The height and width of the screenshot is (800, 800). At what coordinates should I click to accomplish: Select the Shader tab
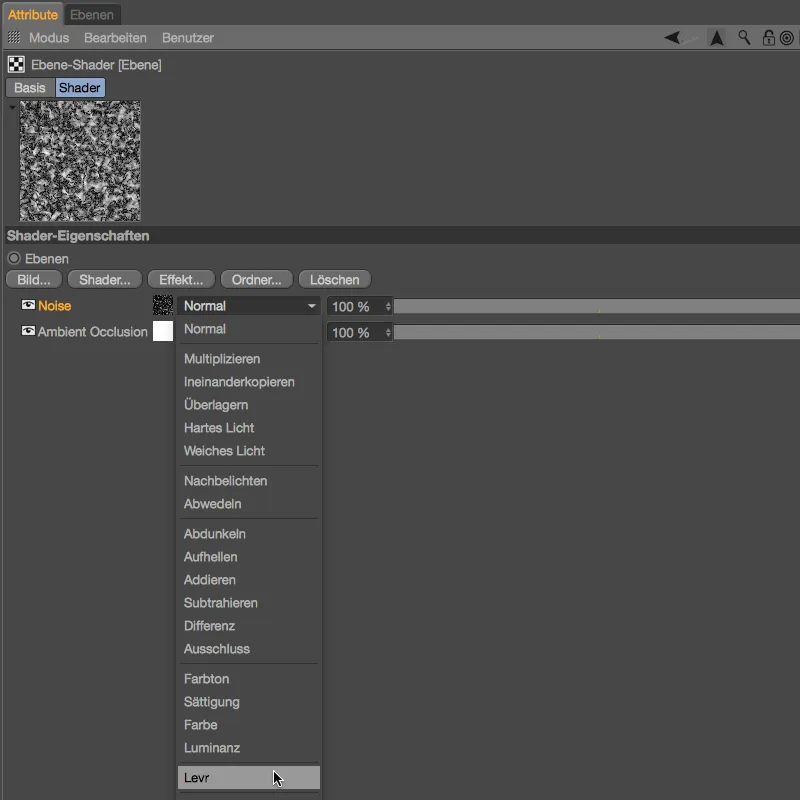click(x=80, y=88)
